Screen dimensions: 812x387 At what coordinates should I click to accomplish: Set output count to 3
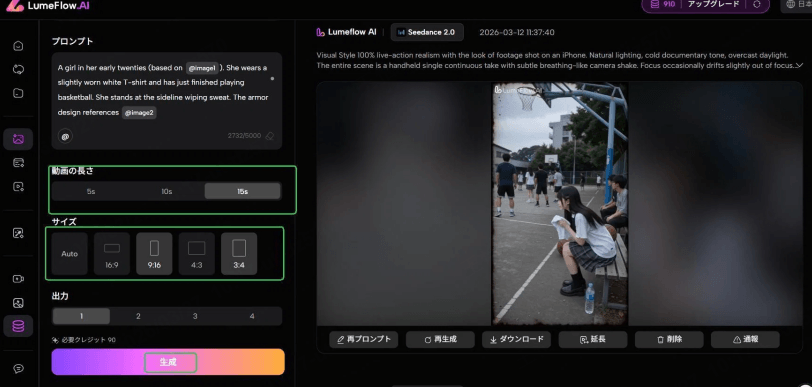point(195,316)
